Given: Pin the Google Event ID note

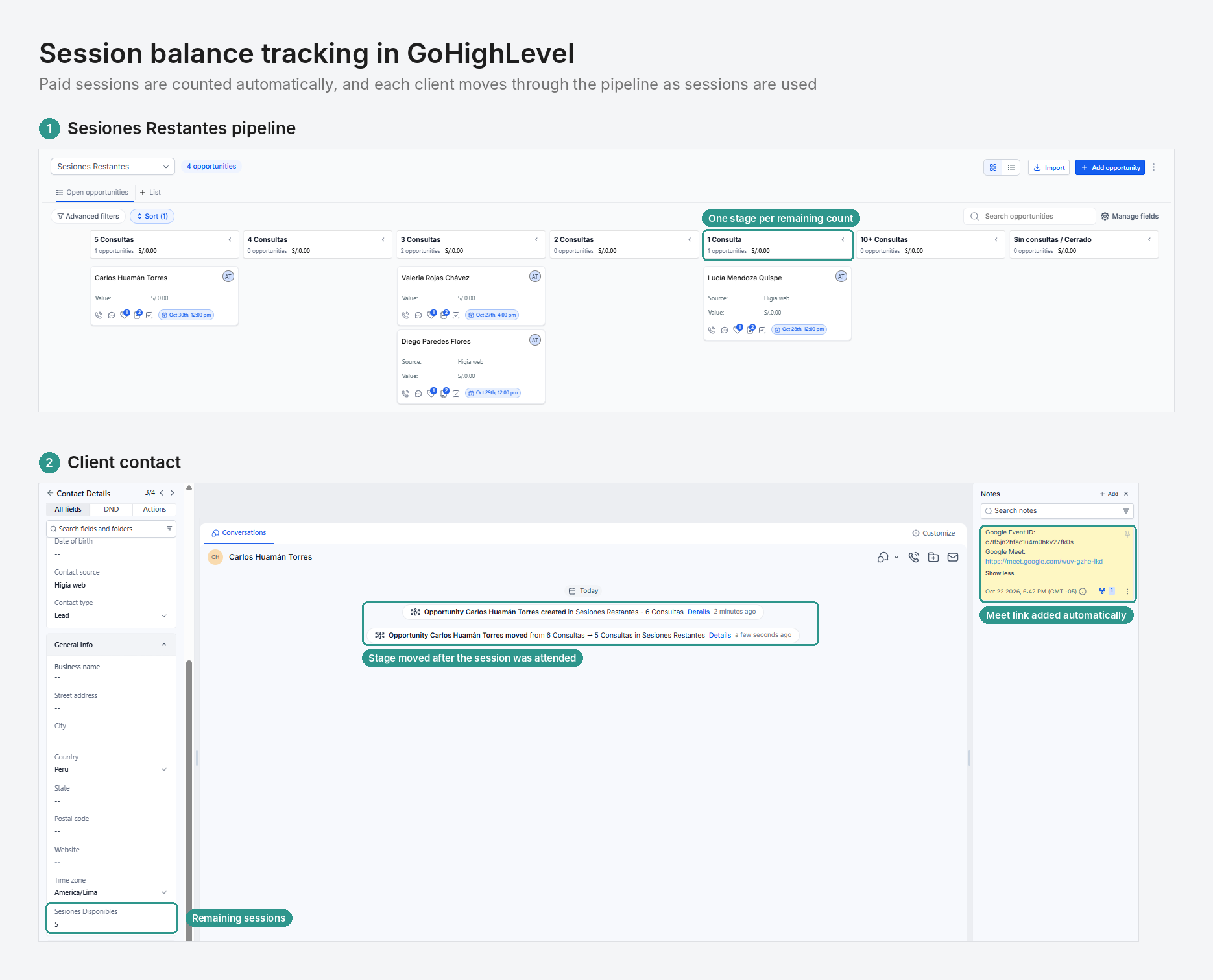Looking at the screenshot, I should coord(1127,534).
